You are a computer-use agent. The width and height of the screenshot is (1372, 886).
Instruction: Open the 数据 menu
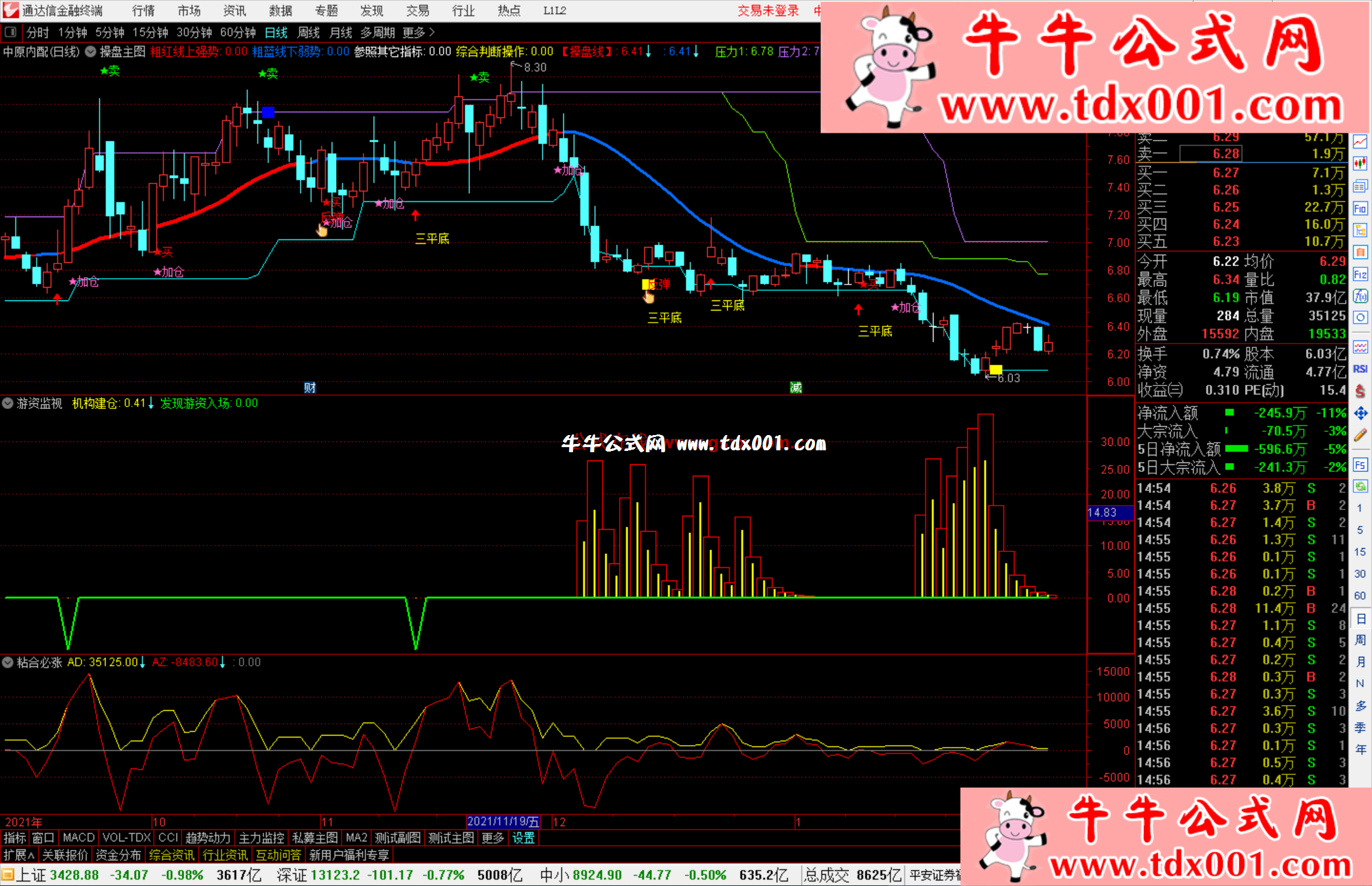280,10
